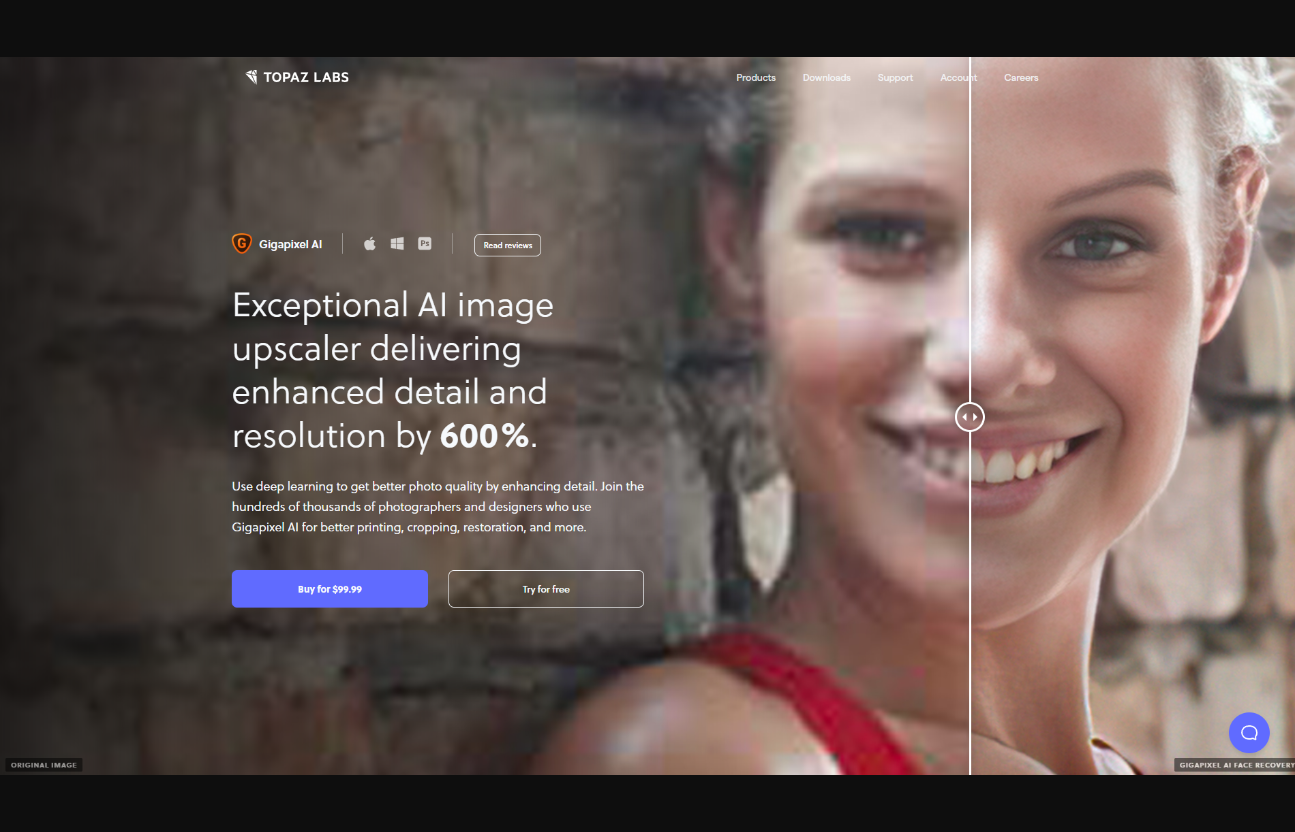The width and height of the screenshot is (1295, 832).
Task: Select the Apple macOS platform icon
Action: 369,244
